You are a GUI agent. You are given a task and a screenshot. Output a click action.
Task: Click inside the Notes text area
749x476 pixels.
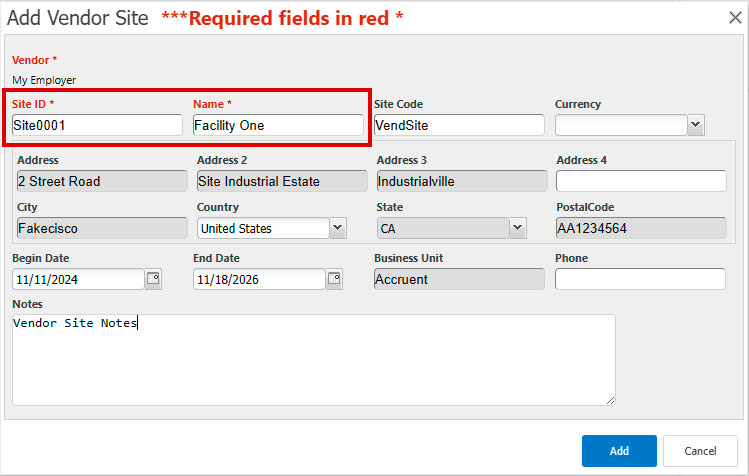pos(314,360)
